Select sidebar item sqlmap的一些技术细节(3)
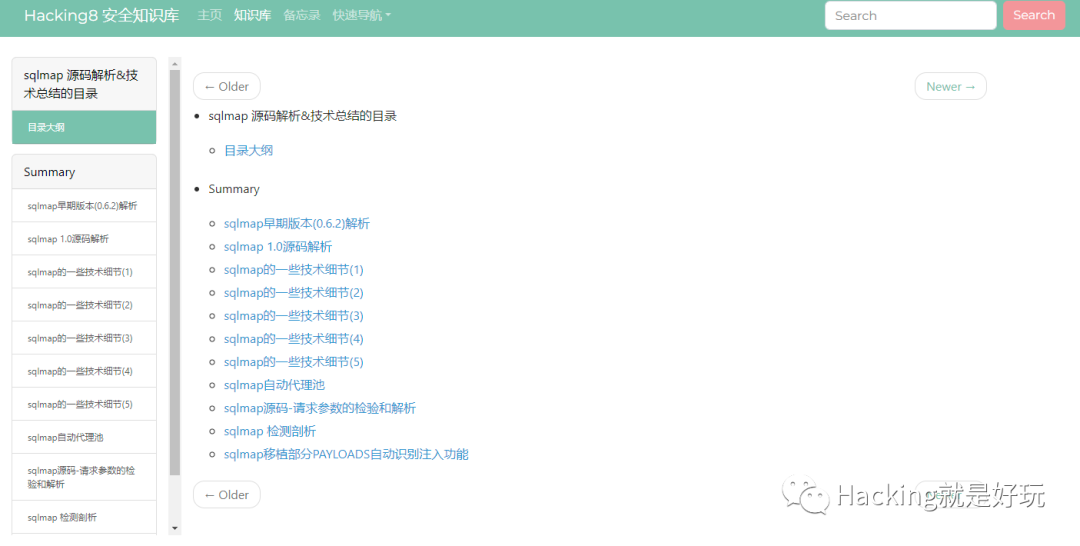The height and width of the screenshot is (546, 1080). [x=84, y=338]
